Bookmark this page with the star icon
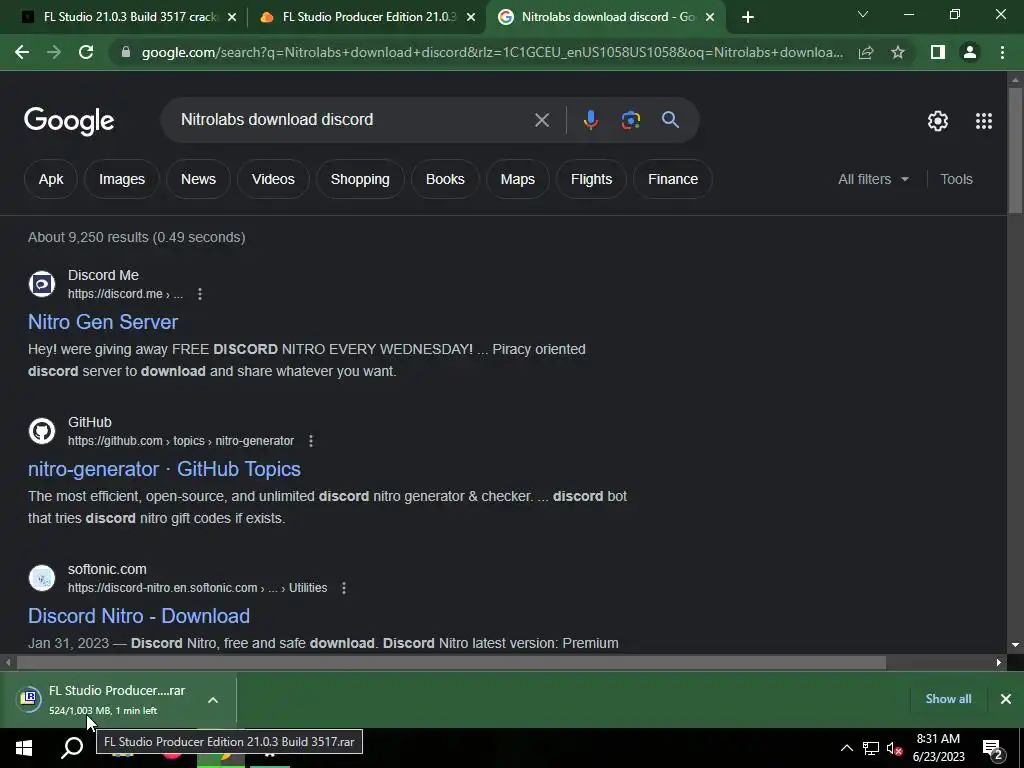This screenshot has height=768, width=1024. coord(898,52)
